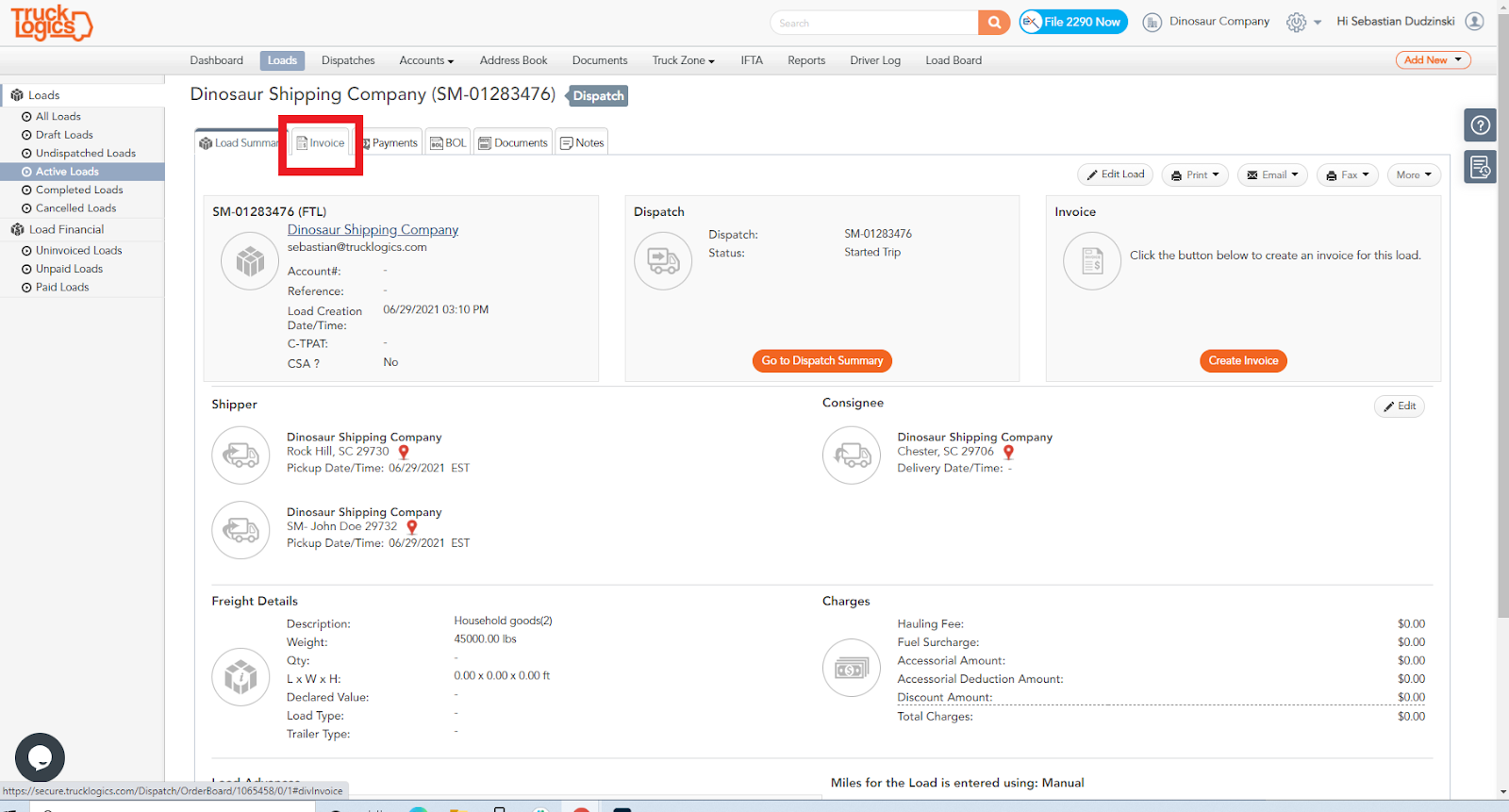Open the Add New dropdown
The height and width of the screenshot is (812, 1509).
[1433, 60]
